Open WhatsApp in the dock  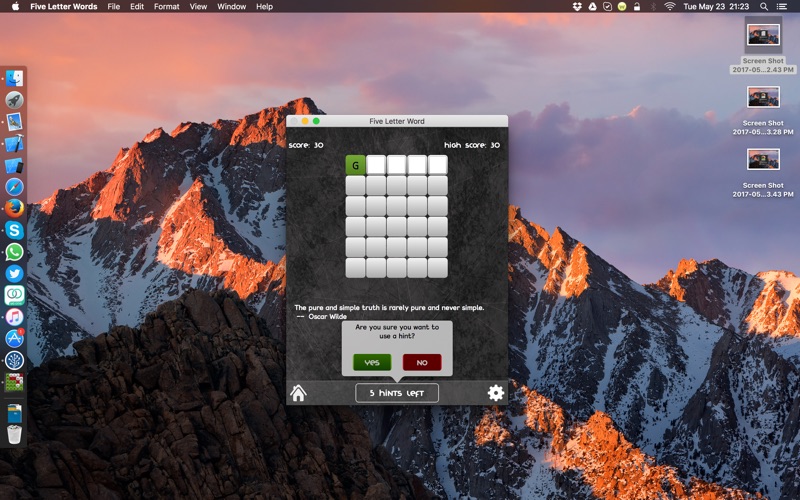(14, 252)
